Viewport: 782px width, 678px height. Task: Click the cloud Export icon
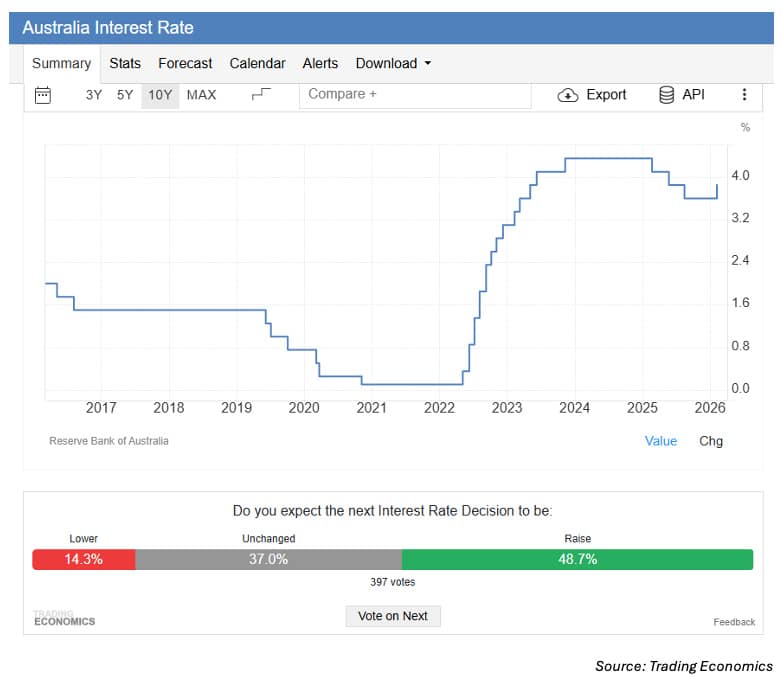(568, 95)
